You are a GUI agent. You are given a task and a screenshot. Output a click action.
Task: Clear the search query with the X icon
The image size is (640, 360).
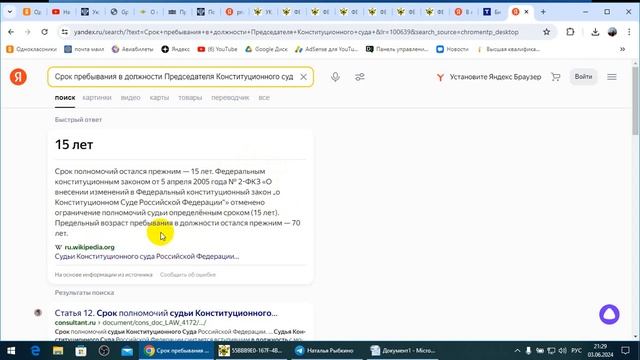[x=303, y=77]
